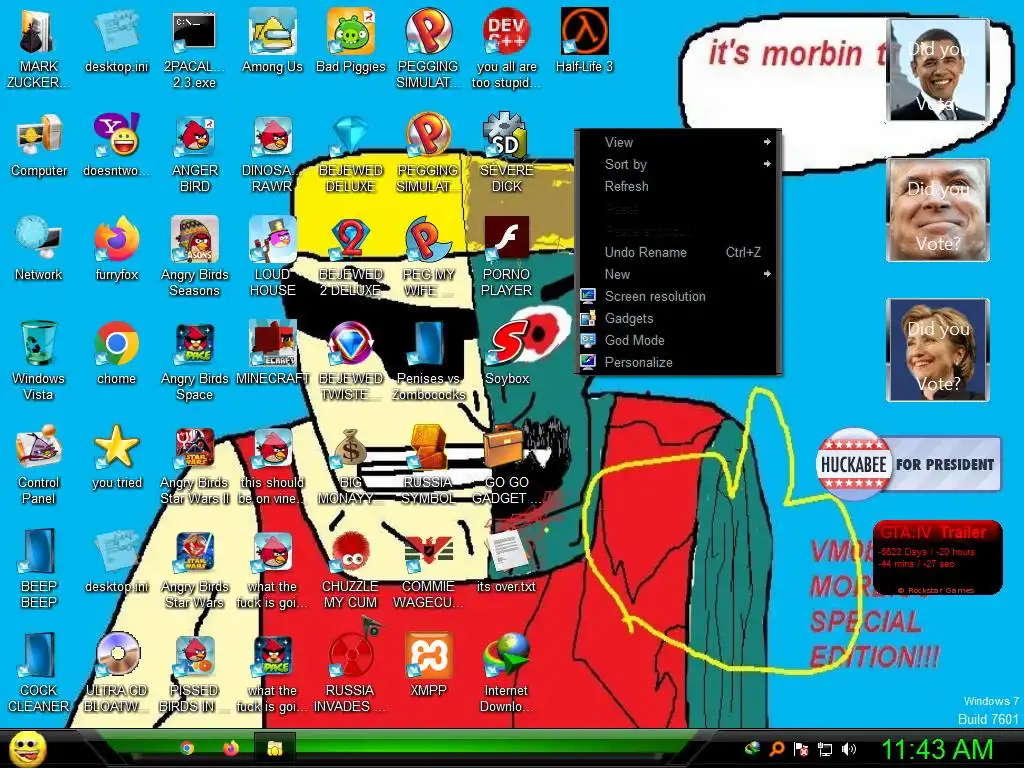Select the 'you tried' star icon

click(x=117, y=456)
